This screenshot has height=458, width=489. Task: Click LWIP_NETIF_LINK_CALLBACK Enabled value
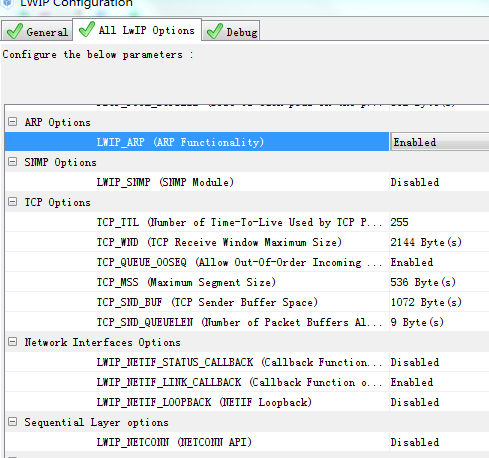[x=412, y=382]
